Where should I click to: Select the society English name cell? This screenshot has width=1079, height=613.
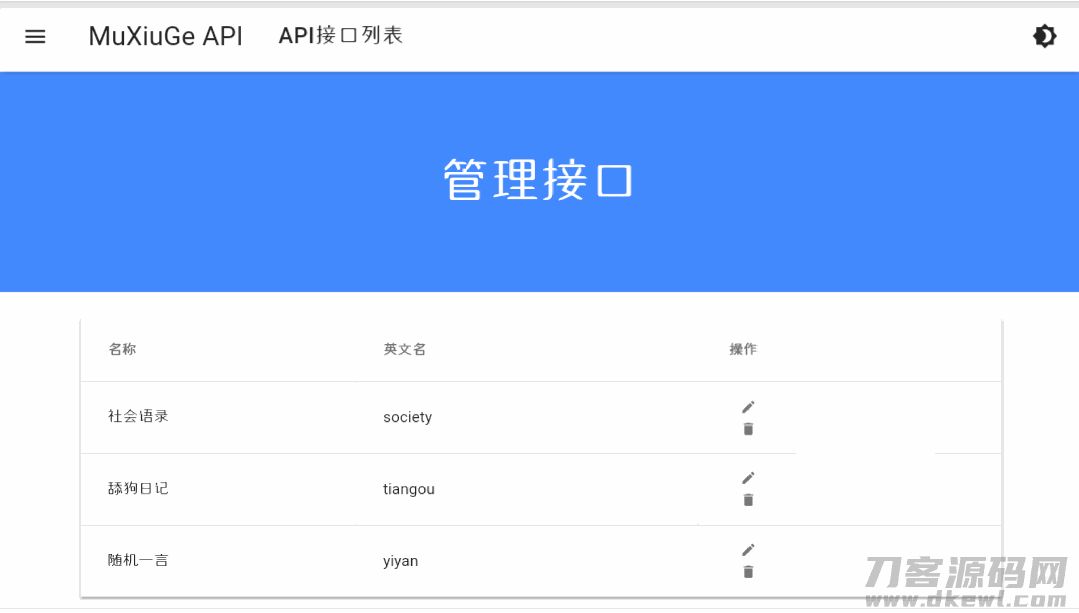click(x=407, y=417)
